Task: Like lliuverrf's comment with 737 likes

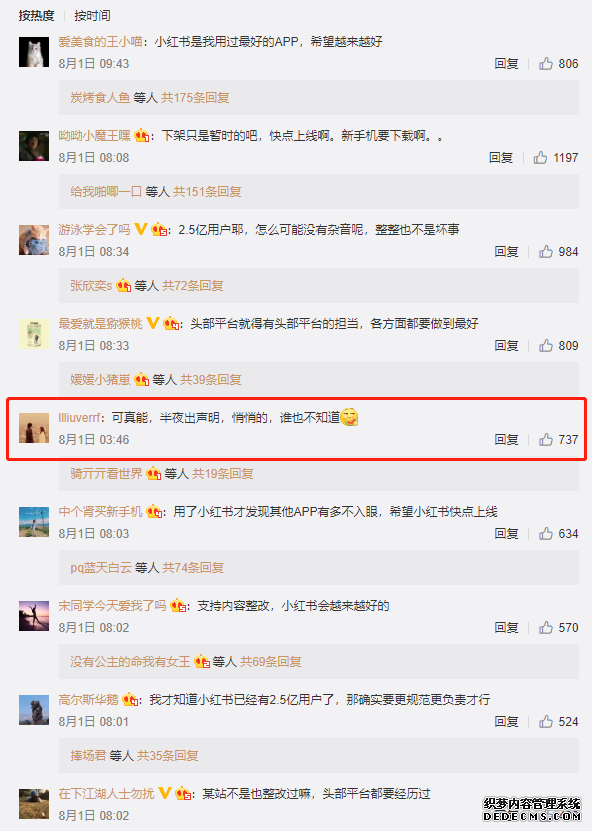Action: click(x=546, y=439)
